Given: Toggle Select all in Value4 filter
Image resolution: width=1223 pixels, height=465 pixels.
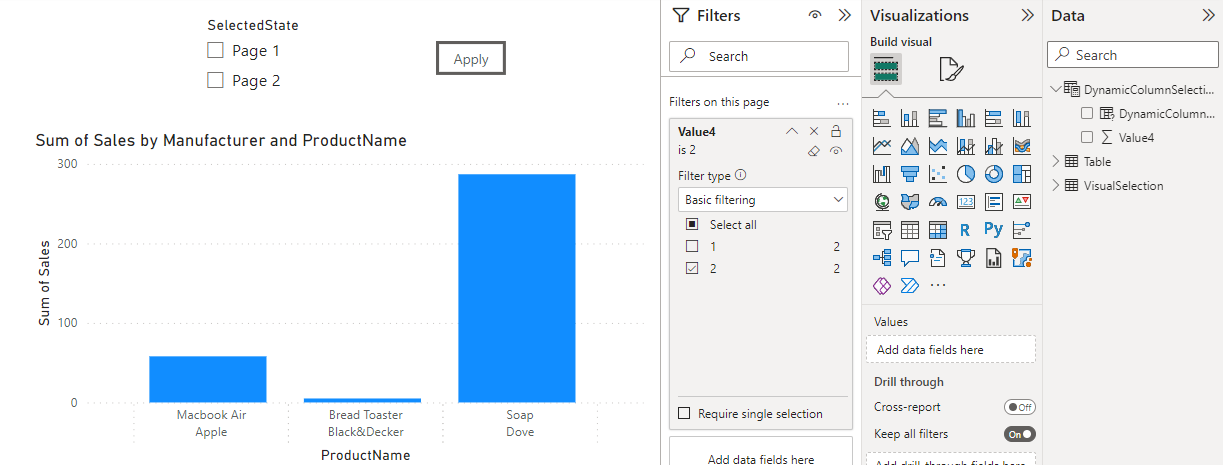Looking at the screenshot, I should click(692, 224).
